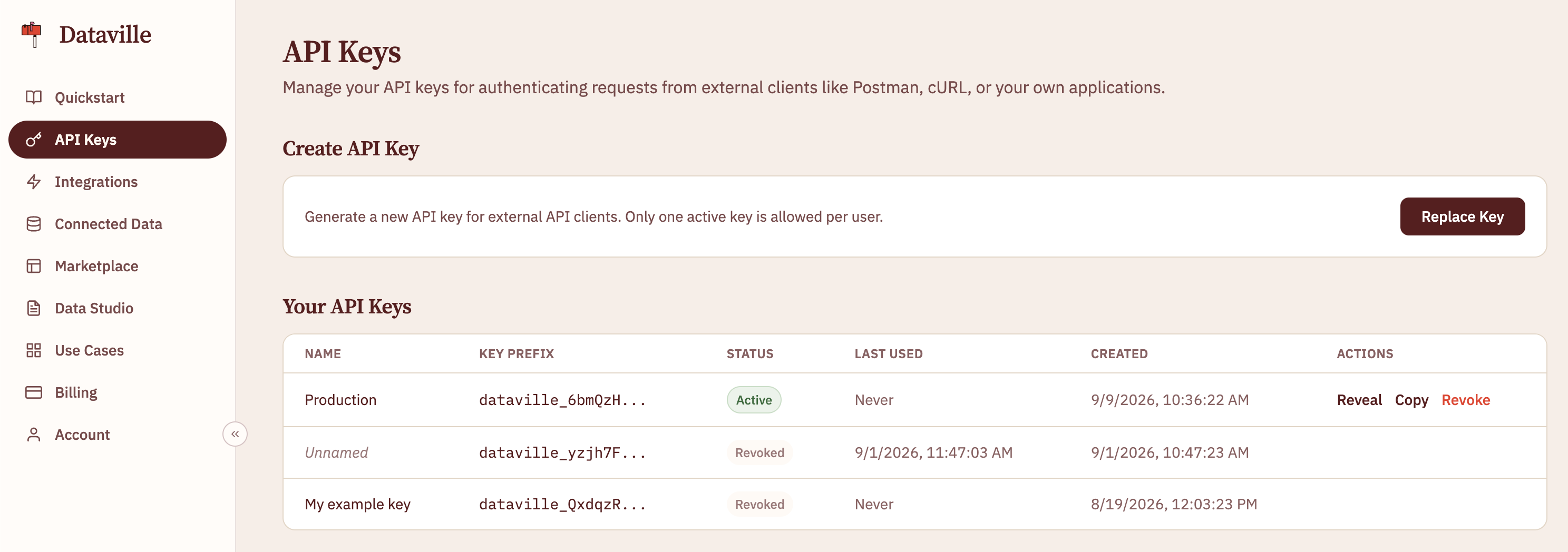Click the My example key name
The height and width of the screenshot is (552, 1568).
click(x=357, y=504)
